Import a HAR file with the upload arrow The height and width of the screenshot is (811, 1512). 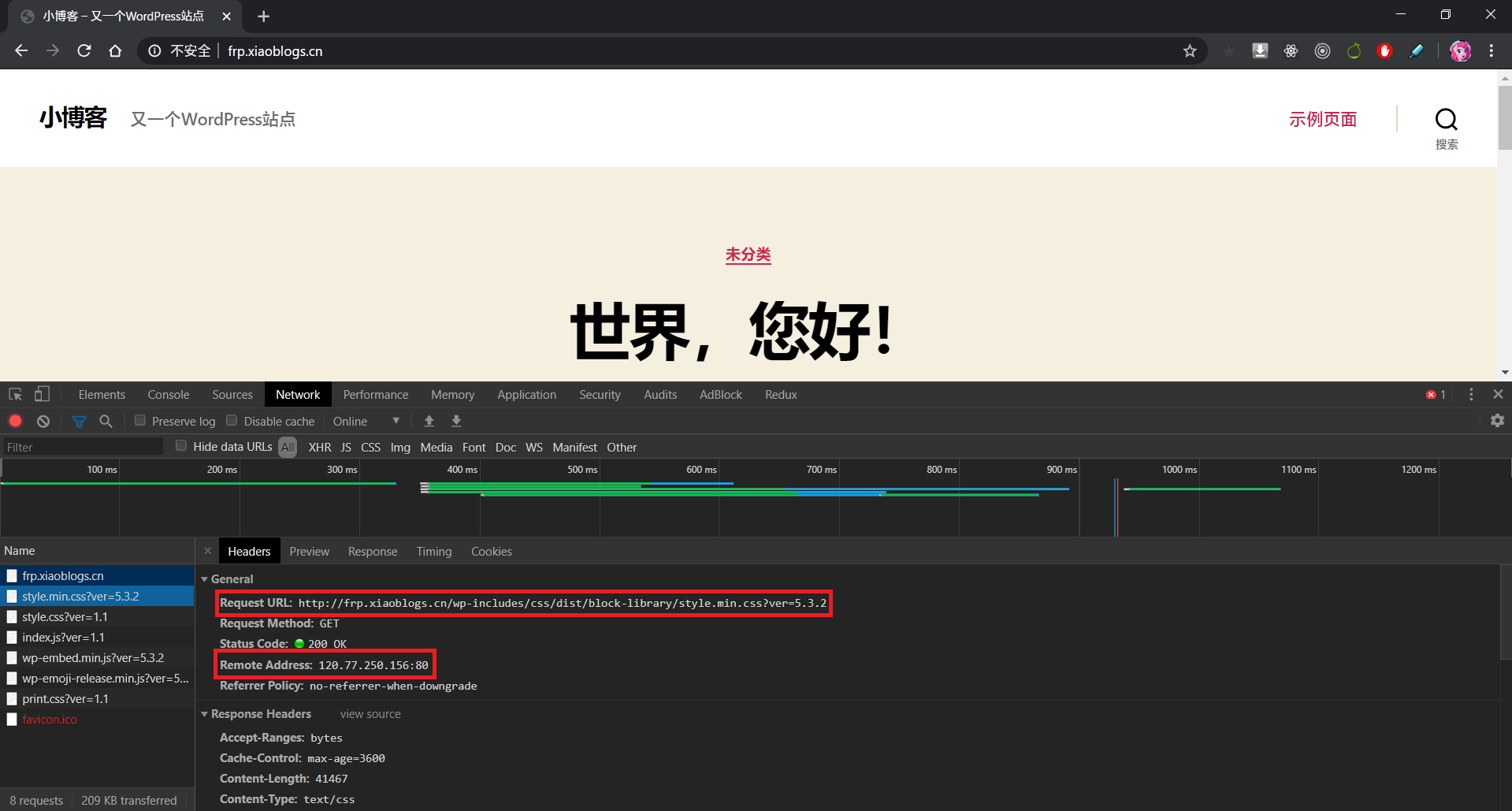point(429,421)
